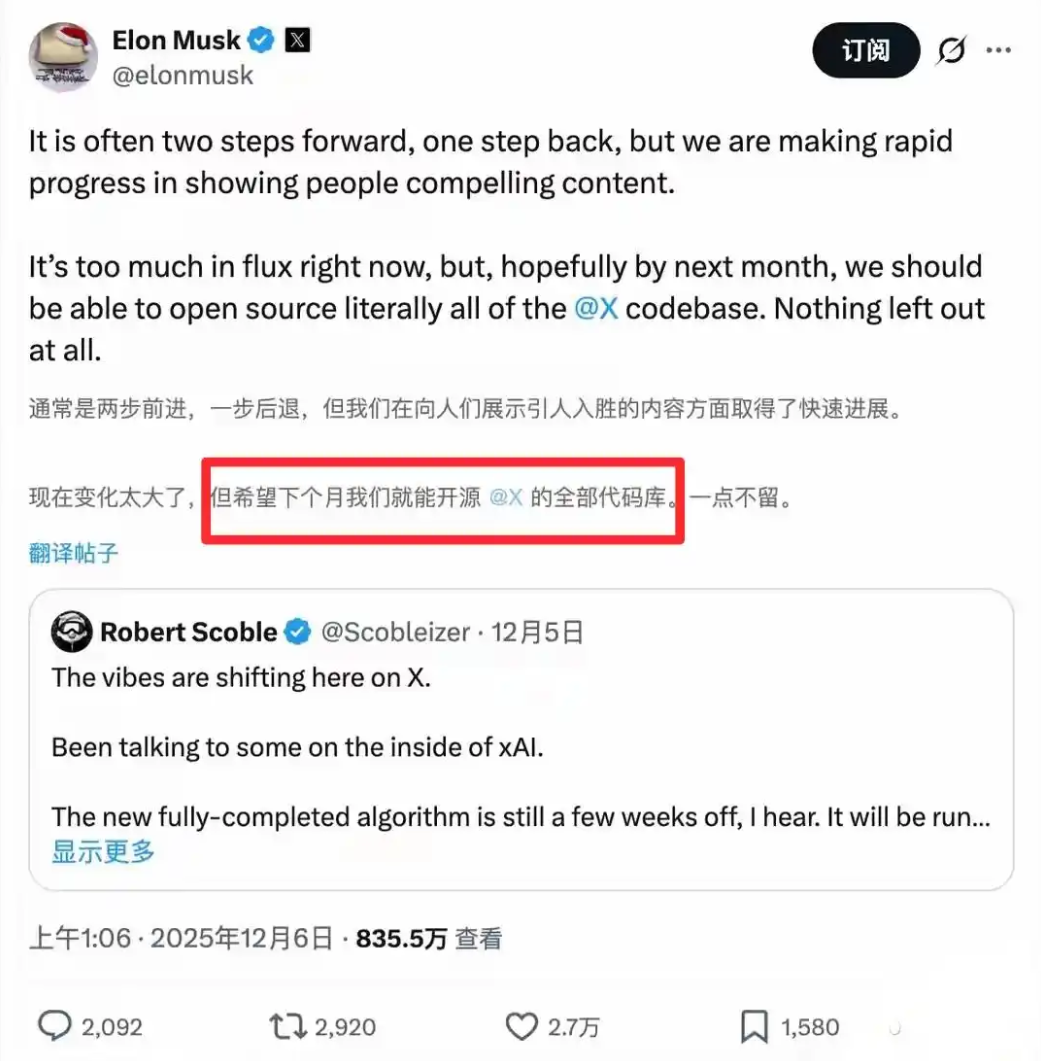
Task: Click the X affiliation badge beside Elon Musk's name
Action: pos(297,41)
